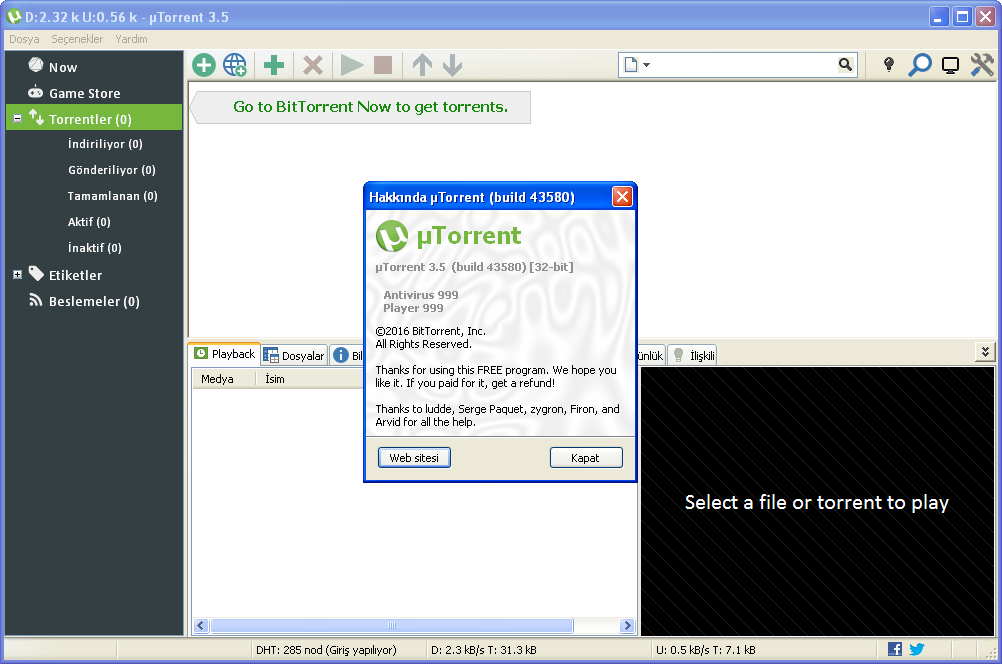Image resolution: width=1002 pixels, height=664 pixels.
Task: Collapse the Torrentler tree node
Action: click(17, 118)
